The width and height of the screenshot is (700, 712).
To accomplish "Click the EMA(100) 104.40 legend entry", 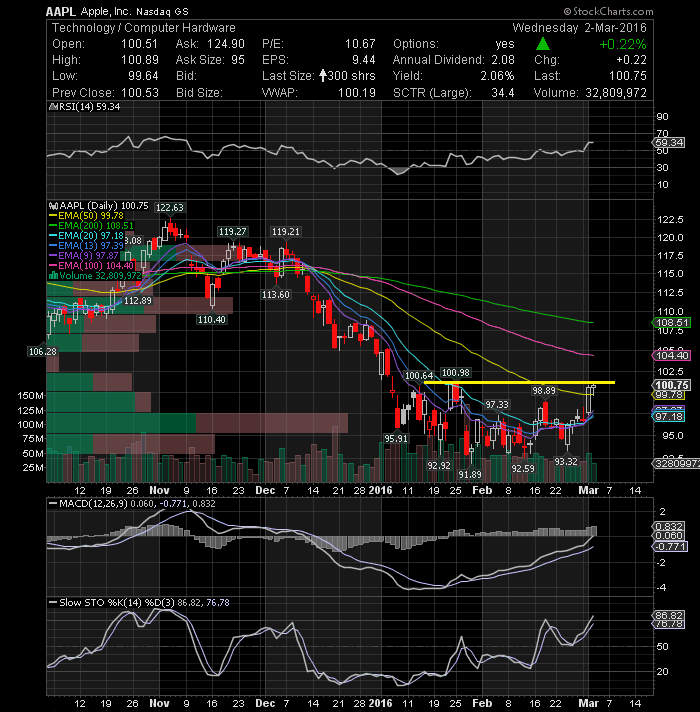I will pos(91,266).
